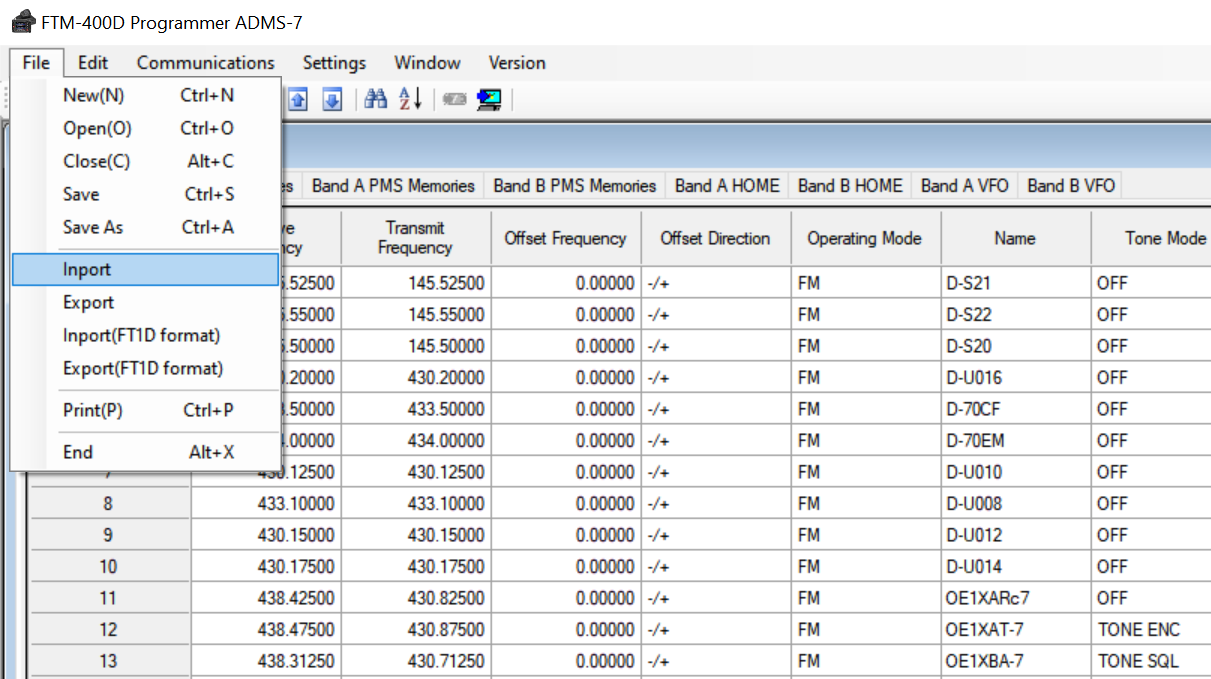This screenshot has width=1211, height=679.
Task: Click the name cell D-U016
Action: [1015, 378]
